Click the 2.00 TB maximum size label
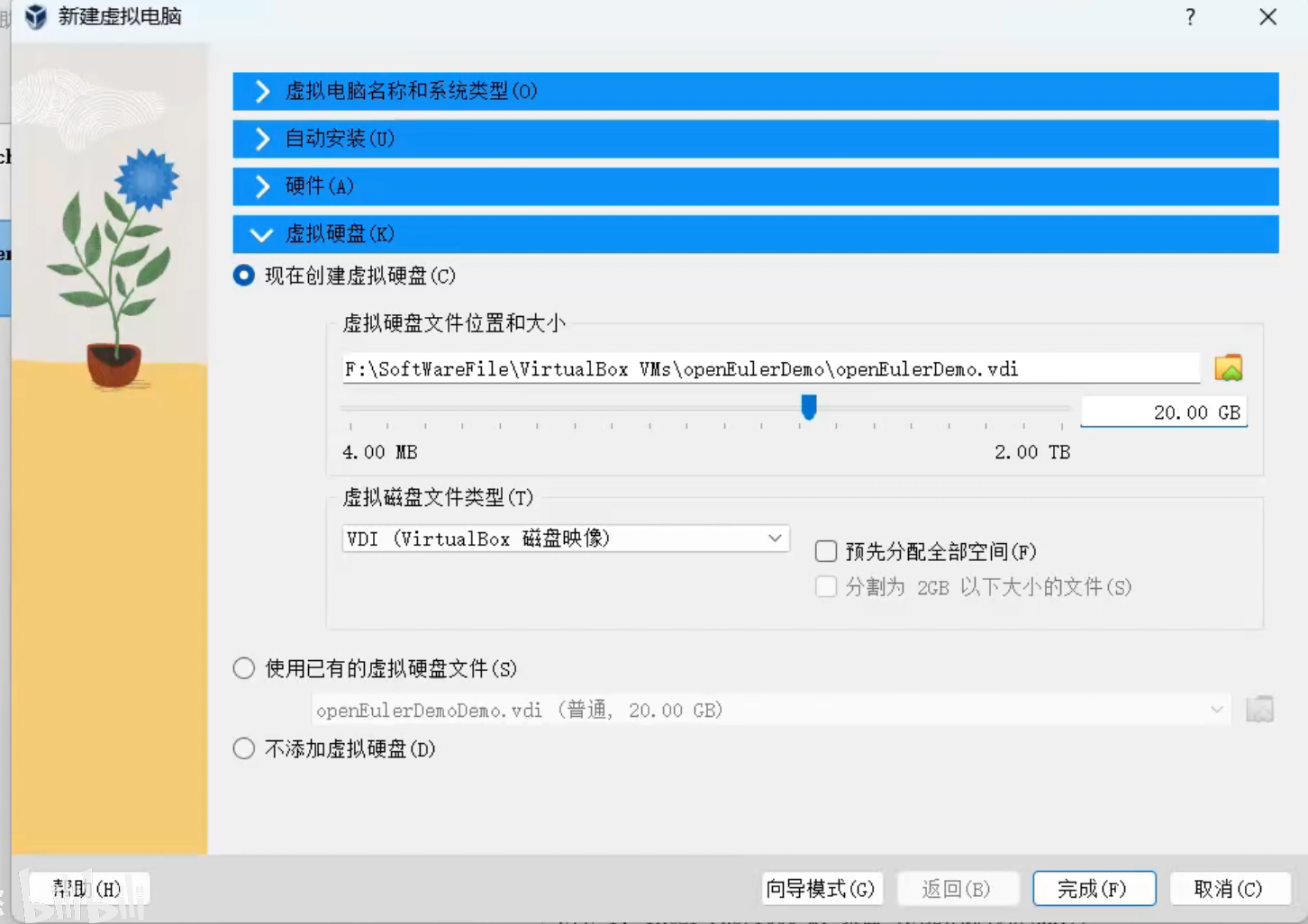This screenshot has height=924, width=1308. point(1032,452)
